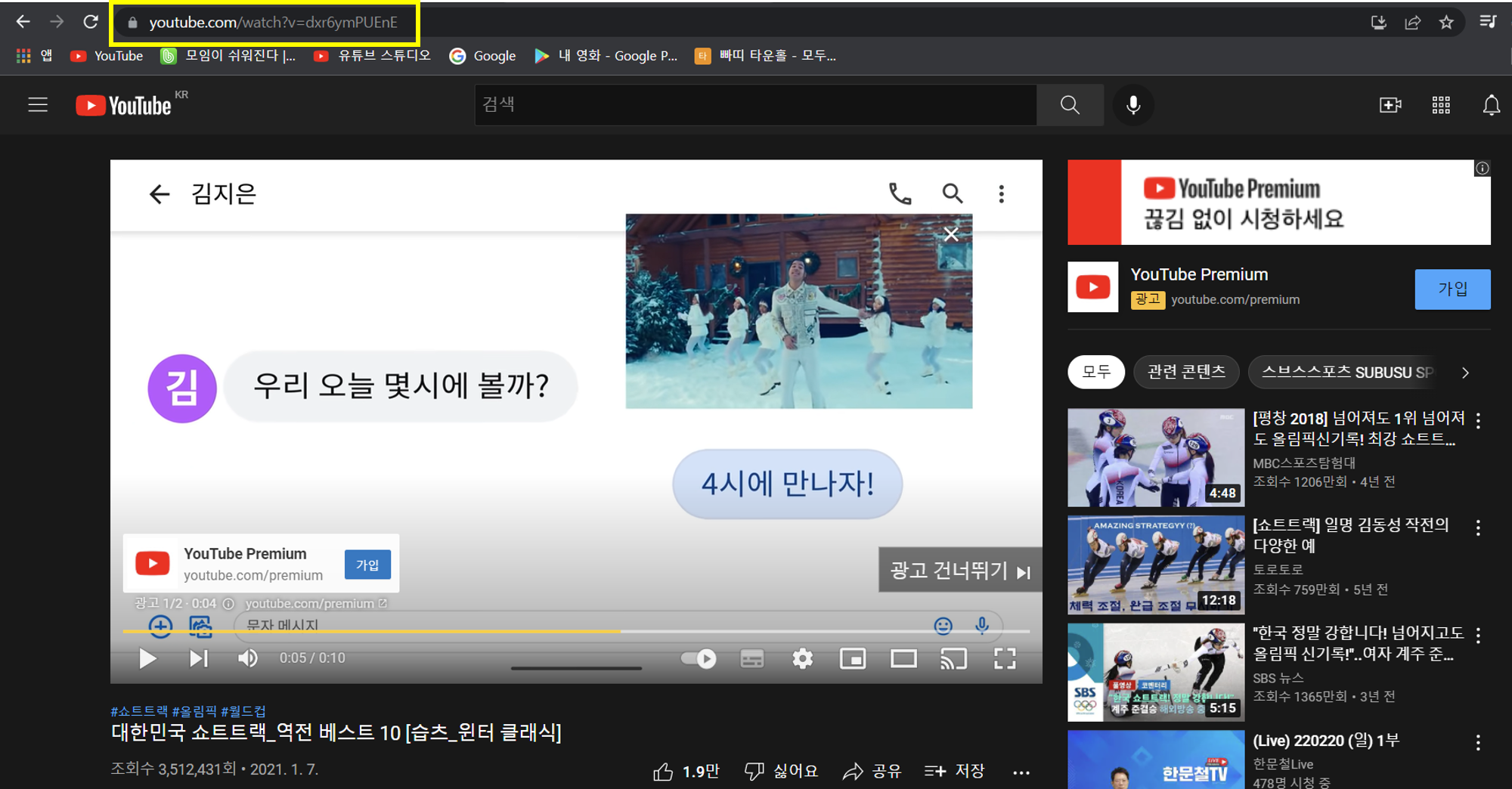Viewport: 1512px width, 789px height.
Task: Open the youtube.com/premium link under the ad
Action: click(316, 603)
